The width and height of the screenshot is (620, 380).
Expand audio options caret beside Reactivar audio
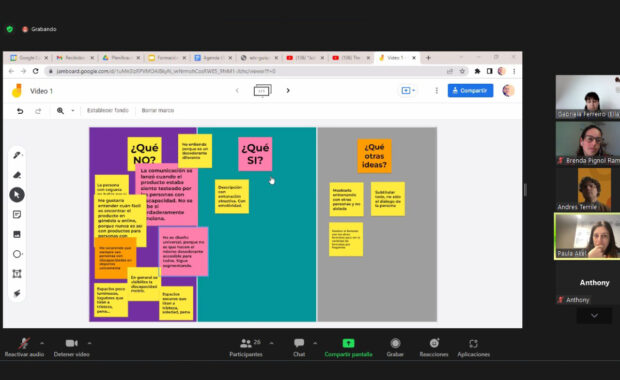(42, 343)
